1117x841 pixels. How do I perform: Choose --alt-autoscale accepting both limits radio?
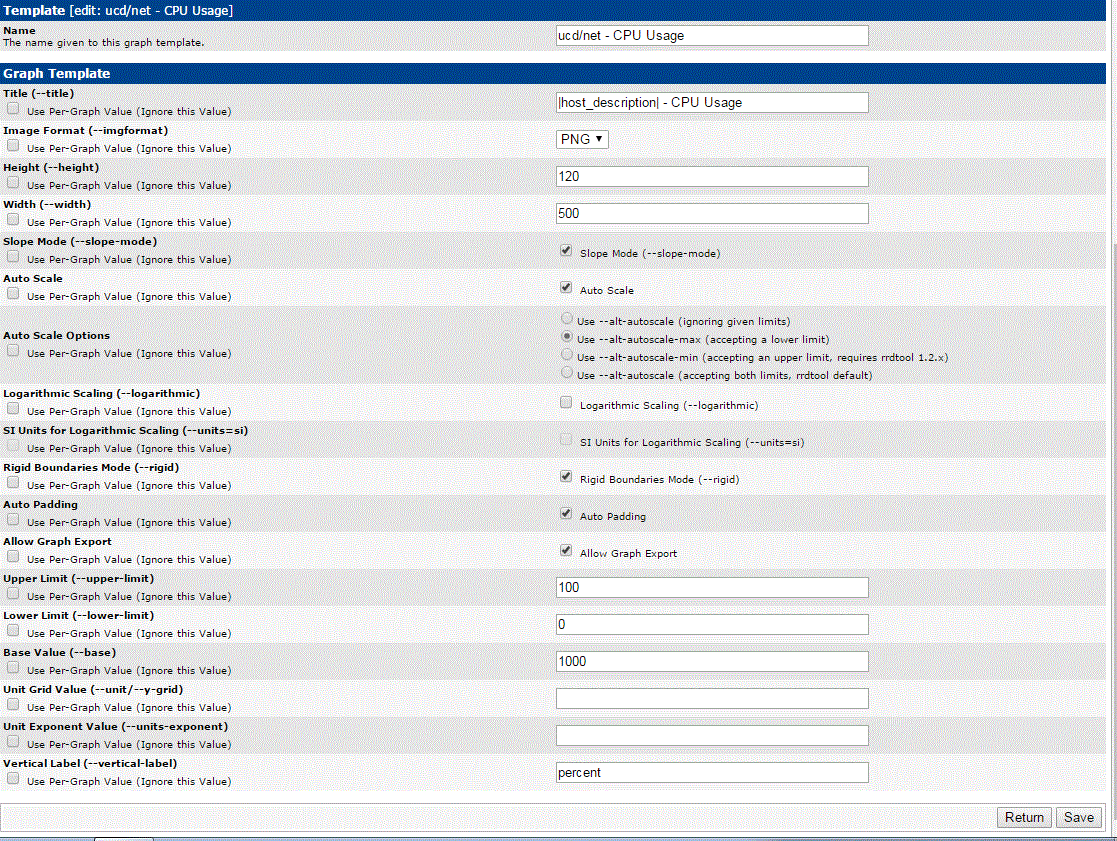(567, 372)
